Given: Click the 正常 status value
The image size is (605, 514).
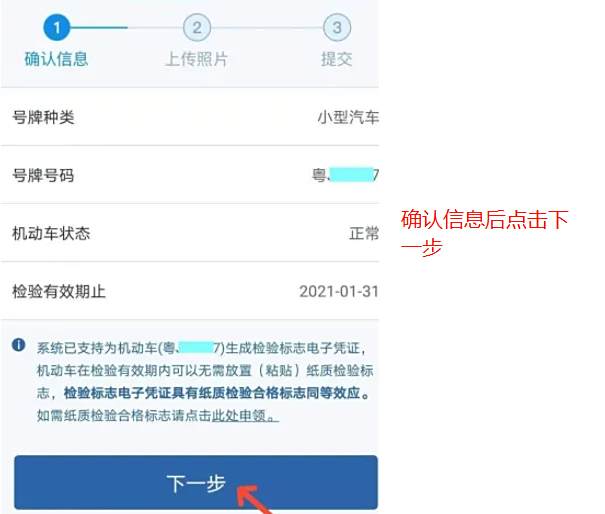Looking at the screenshot, I should tap(364, 233).
